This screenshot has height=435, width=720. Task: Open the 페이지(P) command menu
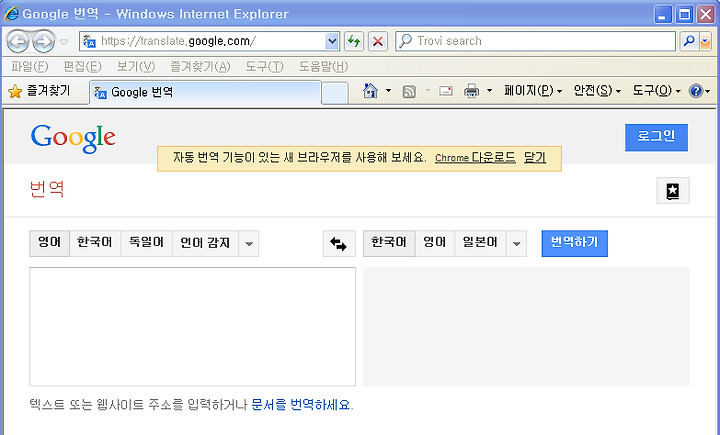[x=533, y=91]
